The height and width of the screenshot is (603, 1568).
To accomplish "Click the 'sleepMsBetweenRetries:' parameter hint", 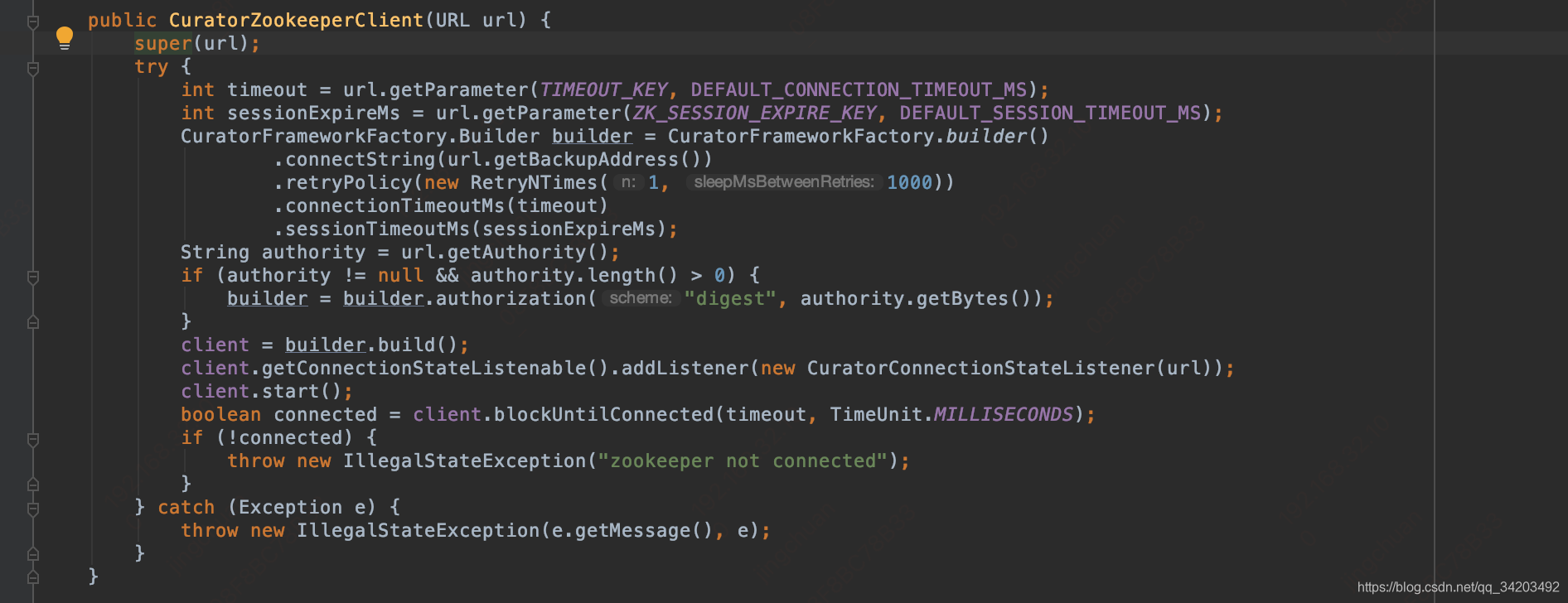I will (784, 182).
